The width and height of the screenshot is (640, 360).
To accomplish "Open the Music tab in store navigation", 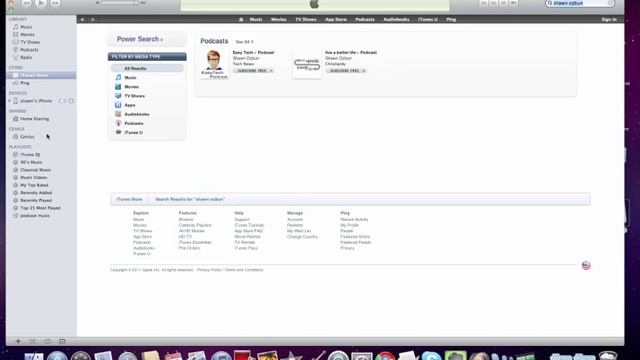I will pyautogui.click(x=256, y=19).
